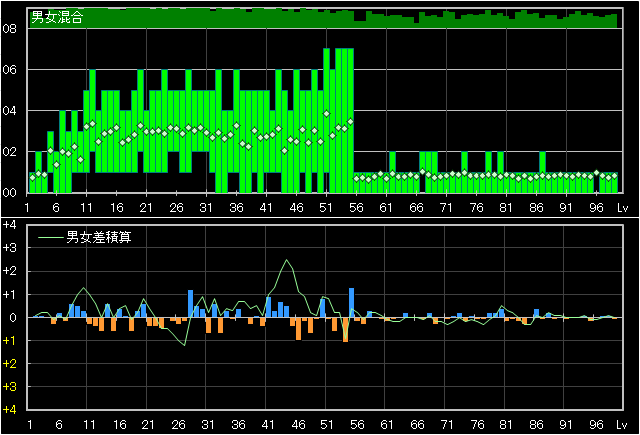
Task: Select the green line sample beside 男女差積算
Action: coord(51,237)
